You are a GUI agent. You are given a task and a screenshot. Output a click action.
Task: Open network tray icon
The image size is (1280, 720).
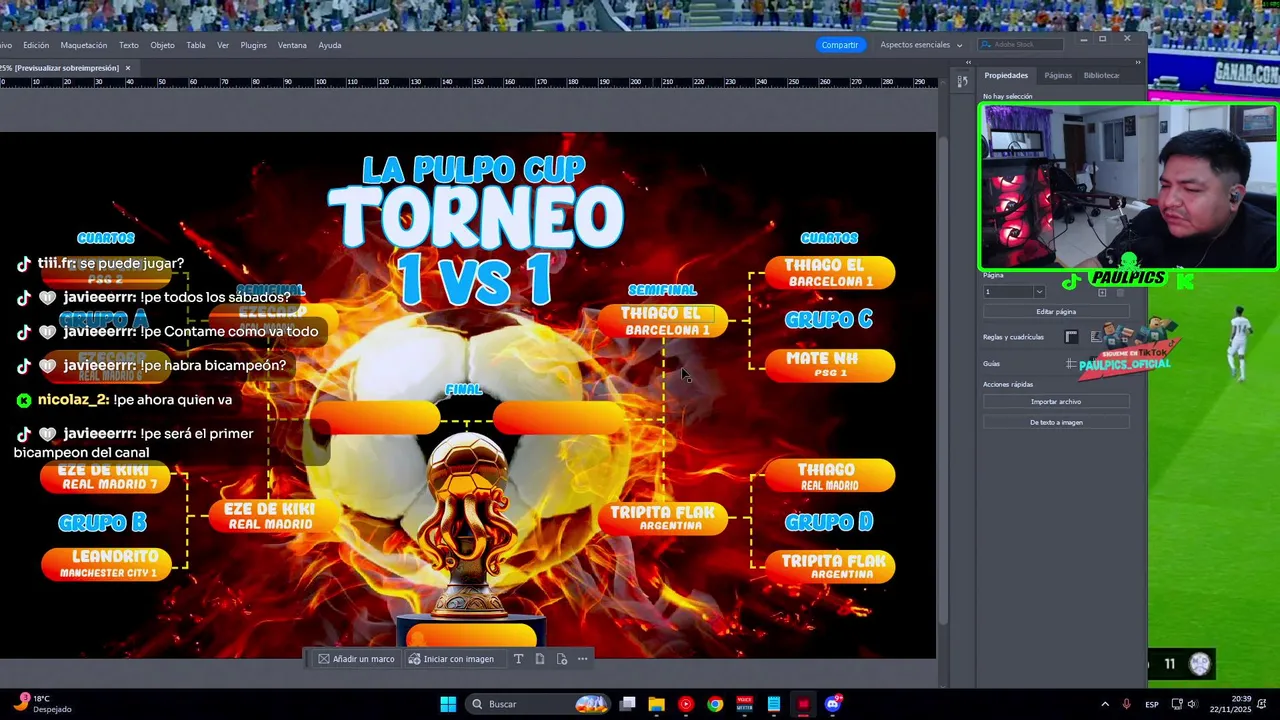(1177, 704)
